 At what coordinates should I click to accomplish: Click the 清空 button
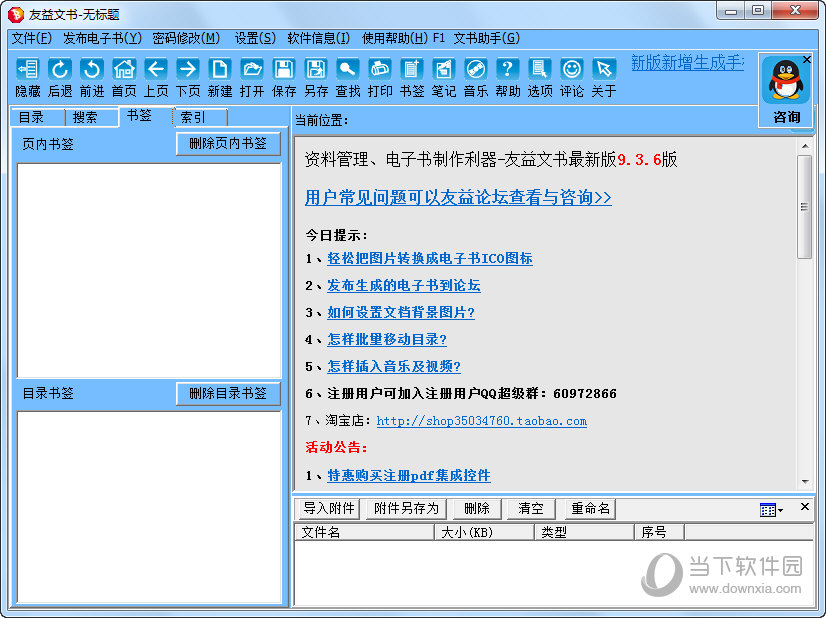(x=530, y=508)
